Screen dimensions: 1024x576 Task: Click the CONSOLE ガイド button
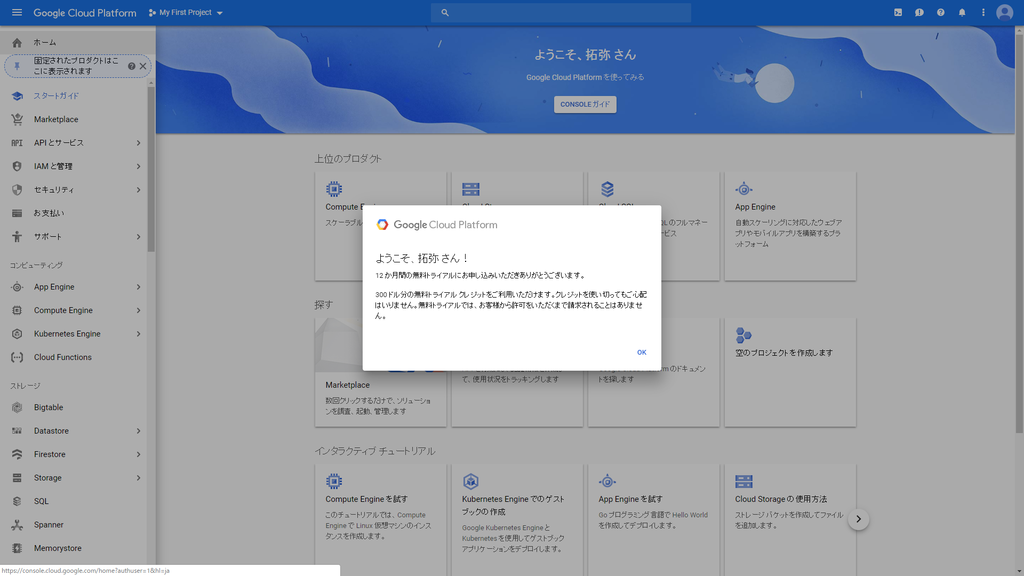[584, 104]
